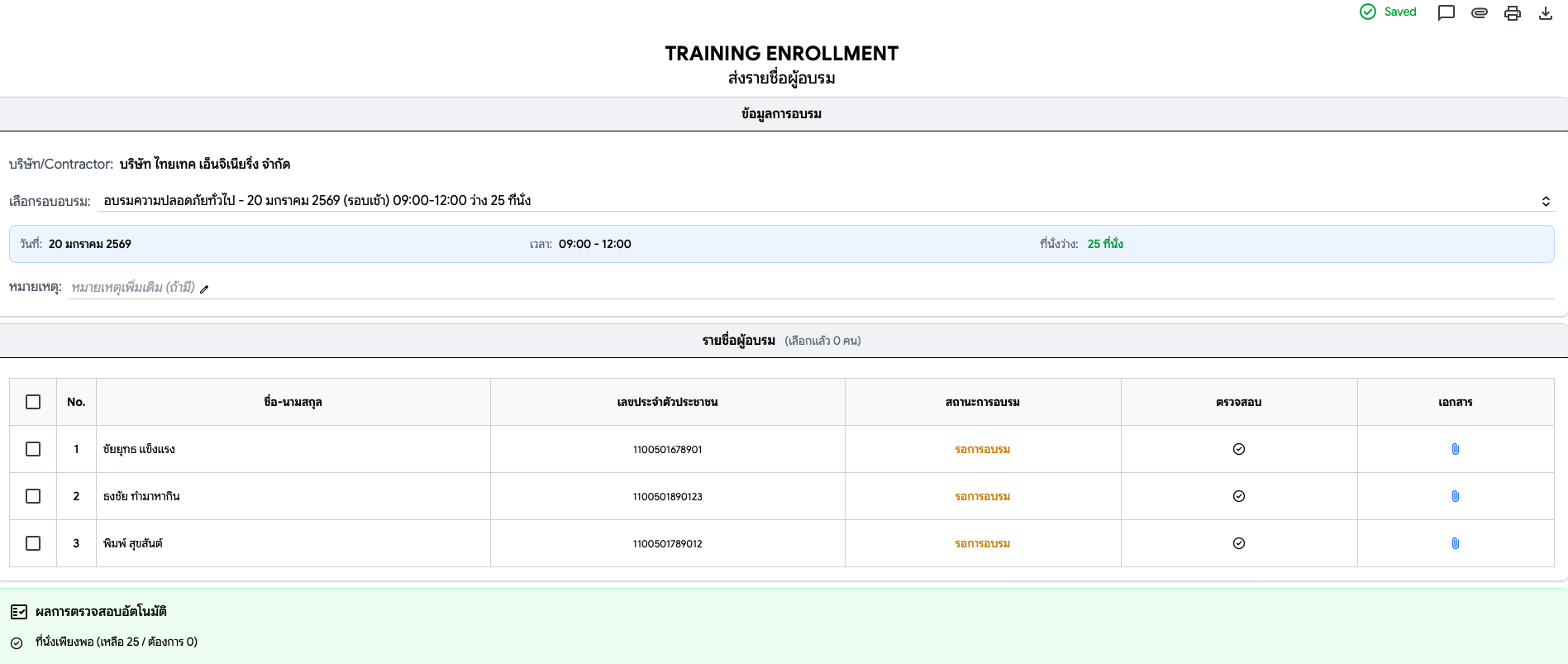
Task: Select checkbox for row 1 ชัยยุทธ แข็งแรง
Action: 33,449
